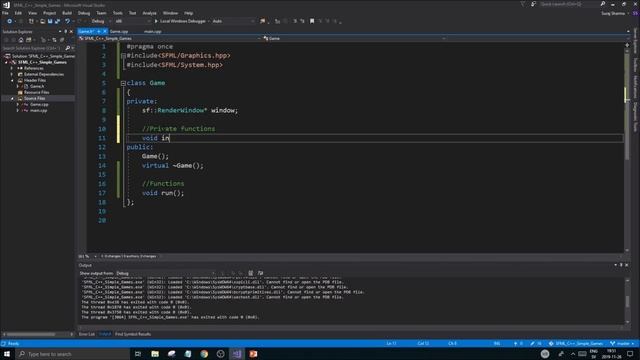Open the File menu
Image resolution: width=640 pixels, height=360 pixels.
point(5,13)
